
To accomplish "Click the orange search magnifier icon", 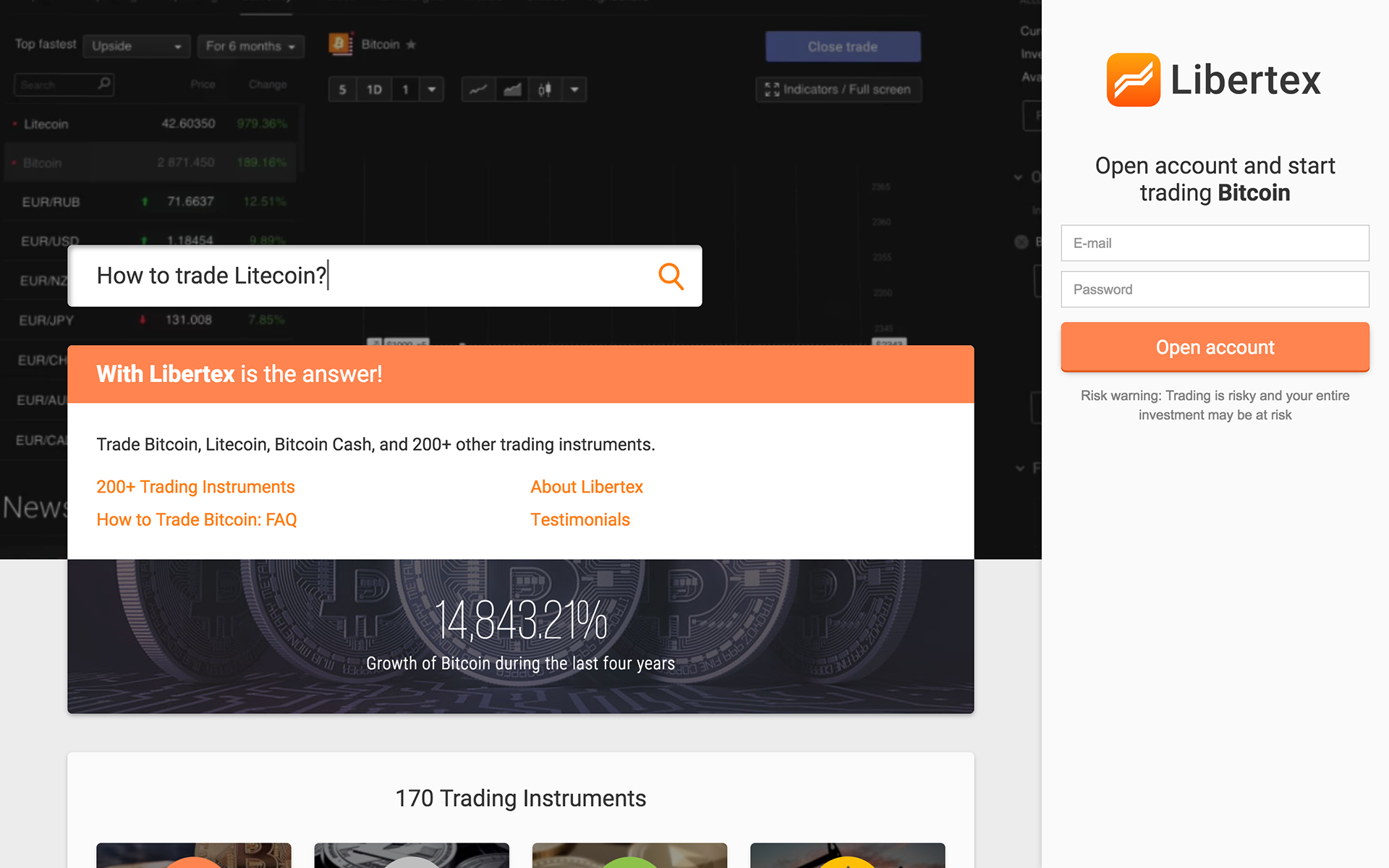I will 671,276.
